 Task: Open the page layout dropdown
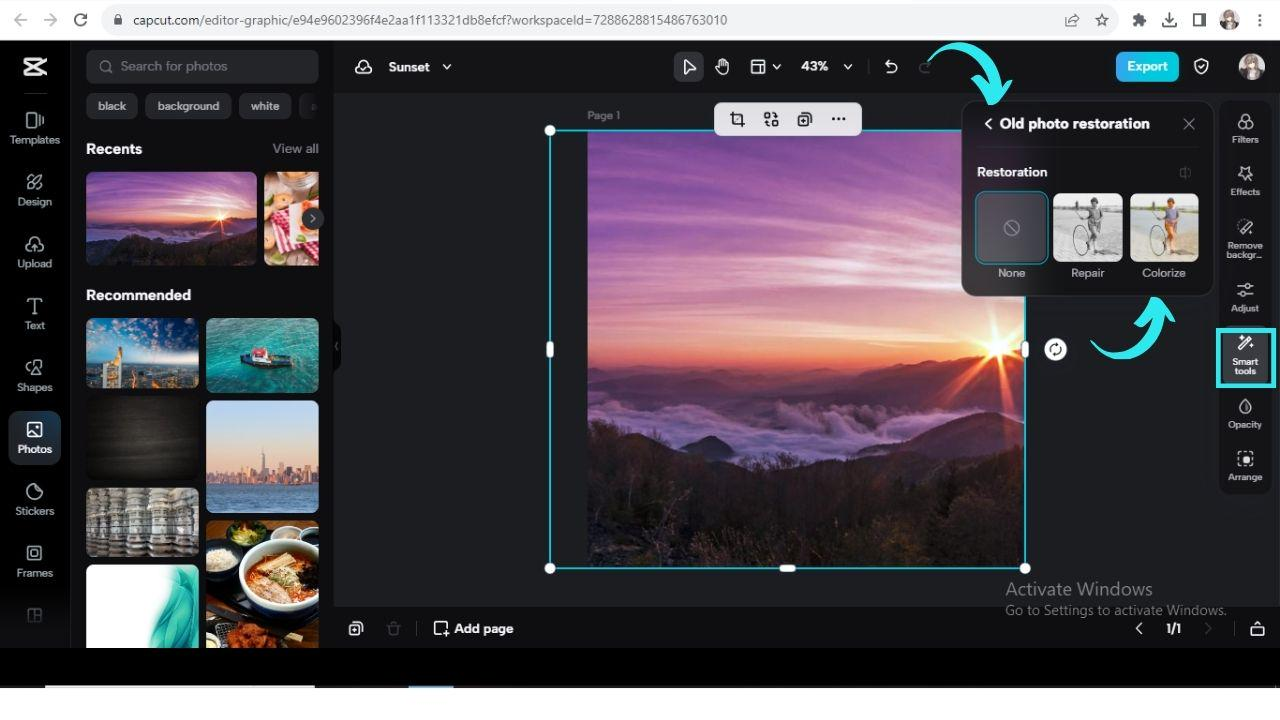click(765, 67)
